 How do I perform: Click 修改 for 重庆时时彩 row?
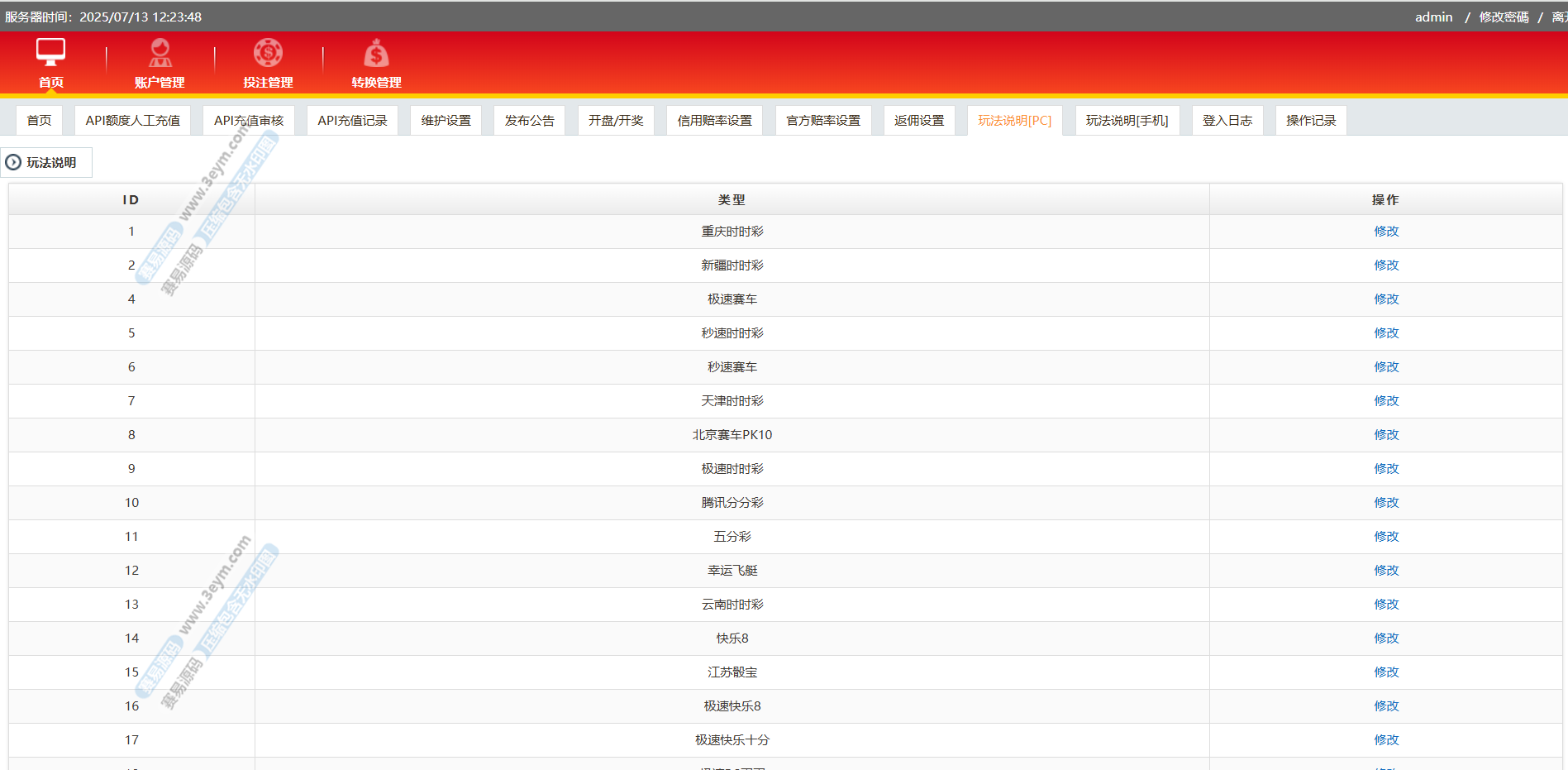coord(1386,232)
